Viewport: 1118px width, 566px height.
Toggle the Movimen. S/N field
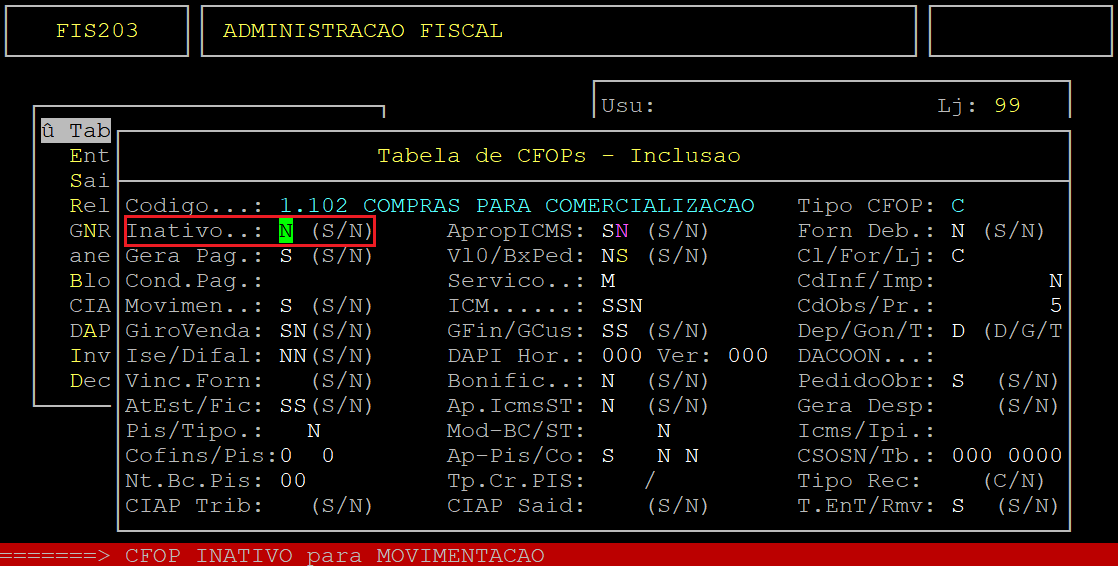pyautogui.click(x=286, y=306)
